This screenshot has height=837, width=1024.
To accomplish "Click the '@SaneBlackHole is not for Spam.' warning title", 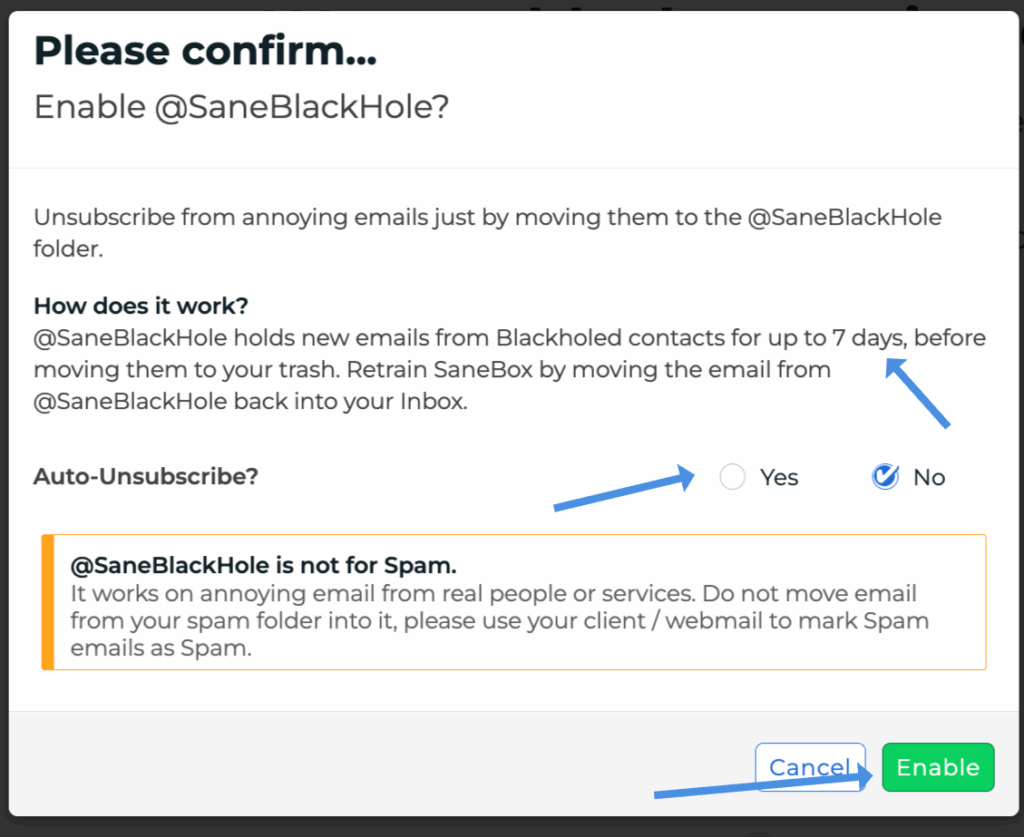I will tap(263, 565).
